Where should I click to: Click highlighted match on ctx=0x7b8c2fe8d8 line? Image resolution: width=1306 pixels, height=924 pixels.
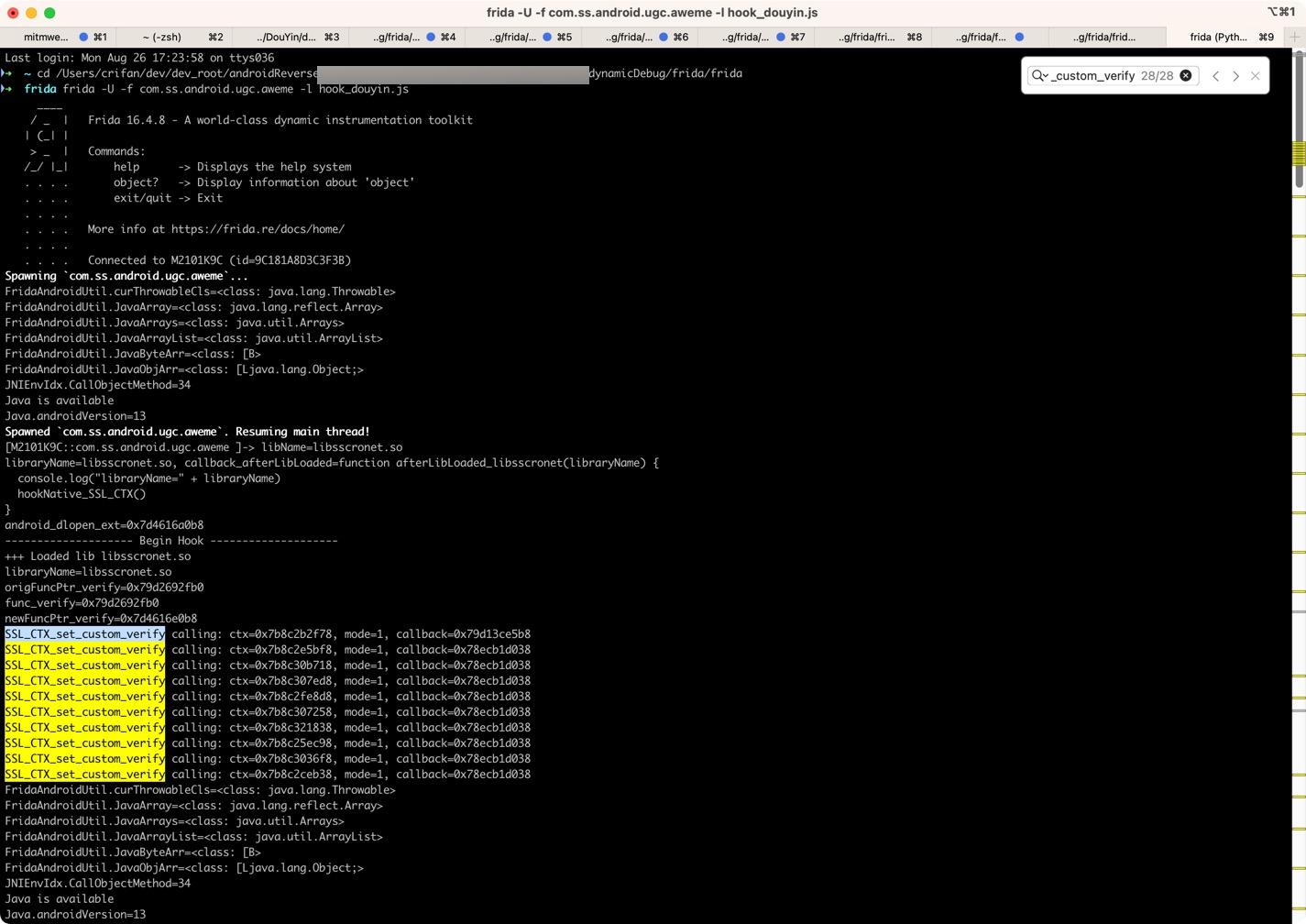[84, 697]
